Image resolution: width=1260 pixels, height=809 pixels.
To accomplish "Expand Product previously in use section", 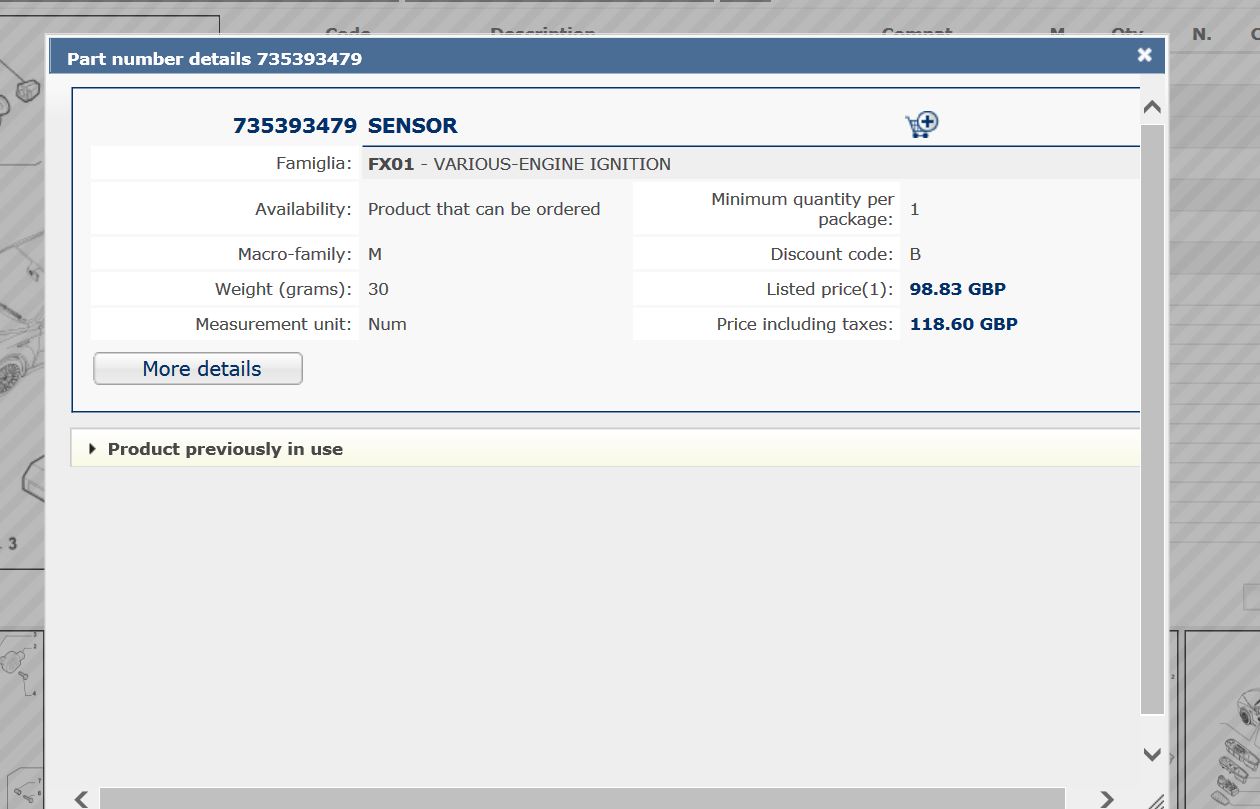I will tap(225, 449).
